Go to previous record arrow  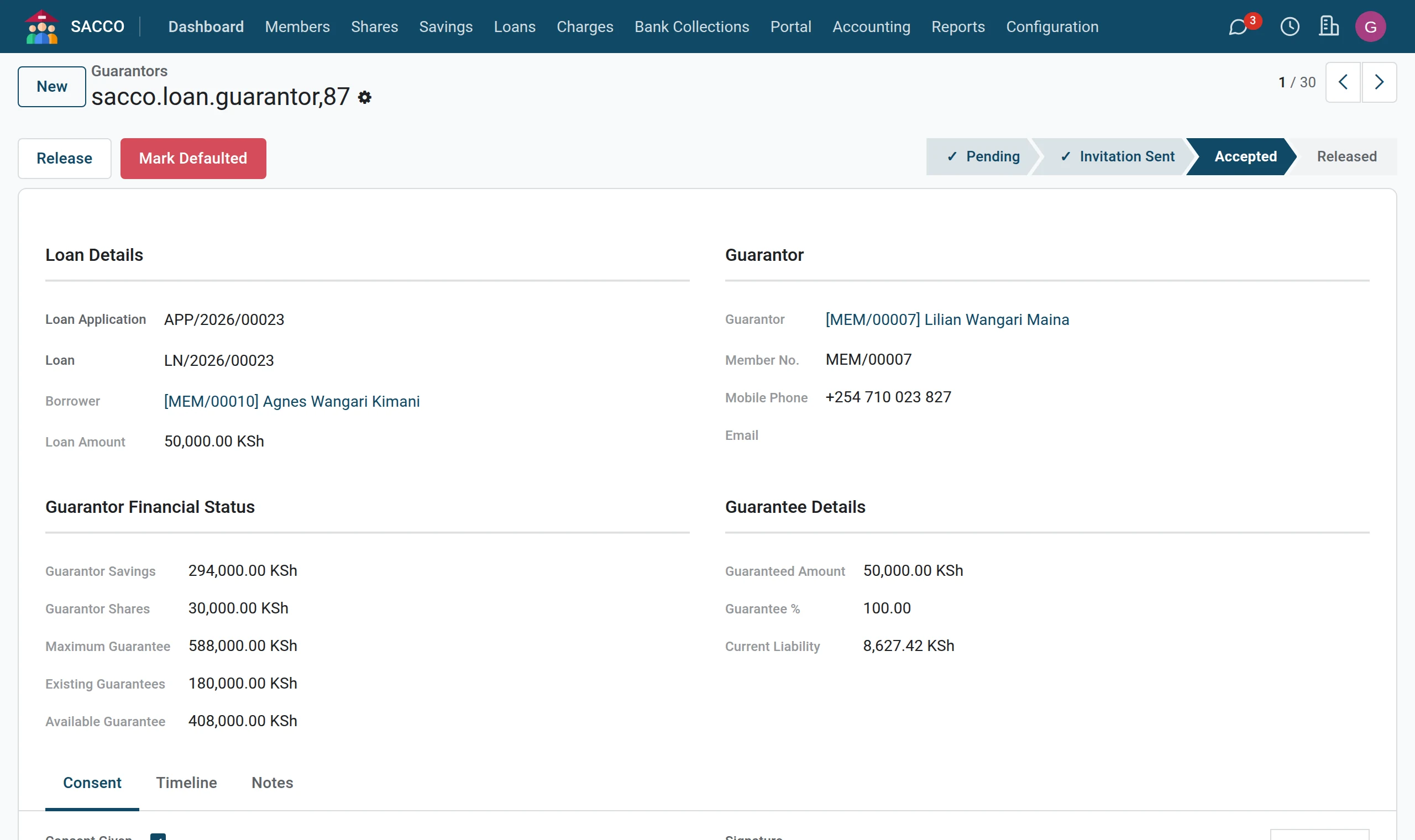[x=1343, y=82]
